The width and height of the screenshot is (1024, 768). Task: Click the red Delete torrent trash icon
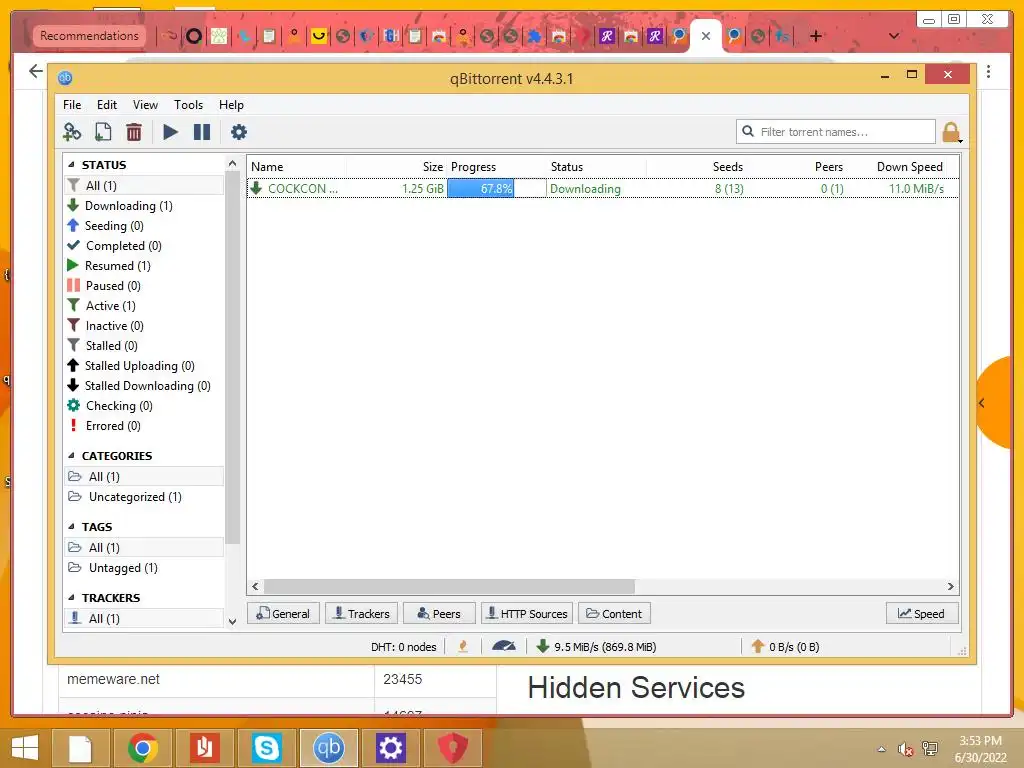coord(134,132)
